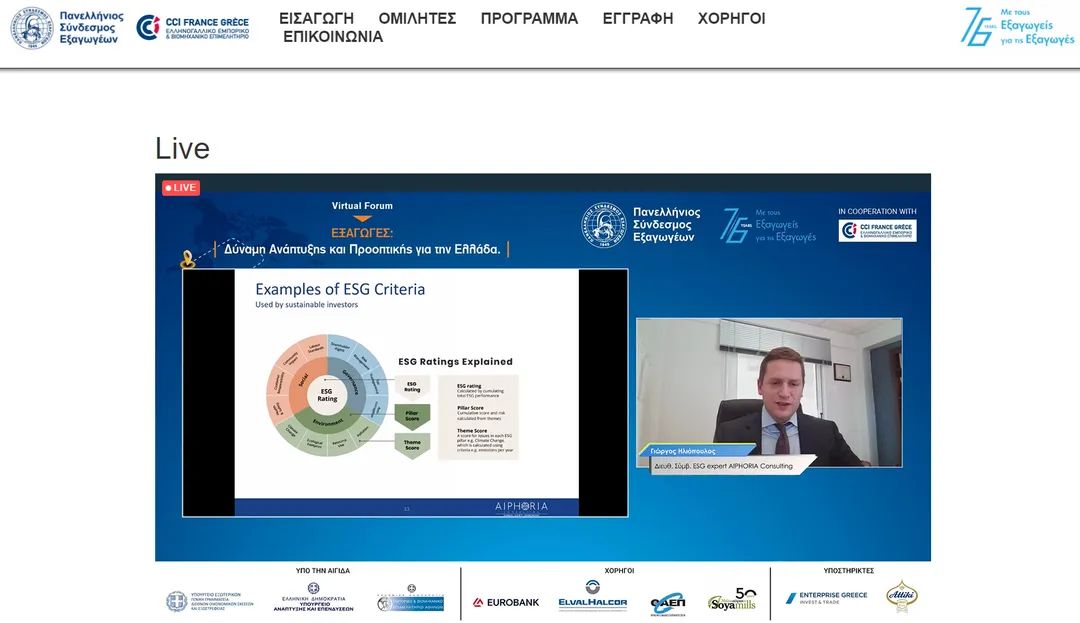The width and height of the screenshot is (1080, 623).
Task: Open the ΕΙΣΑΓΩΓΗ menu item
Action: coord(316,19)
